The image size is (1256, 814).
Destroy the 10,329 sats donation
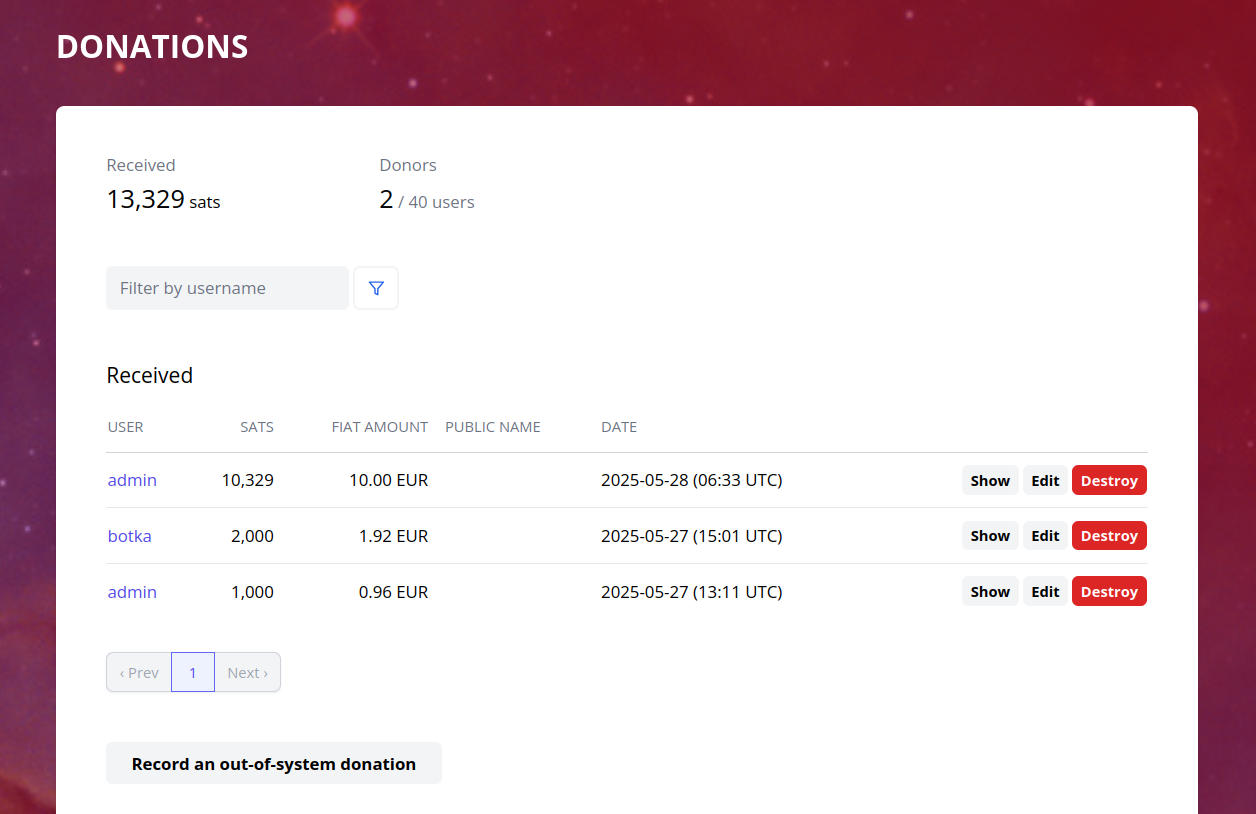tap(1109, 480)
